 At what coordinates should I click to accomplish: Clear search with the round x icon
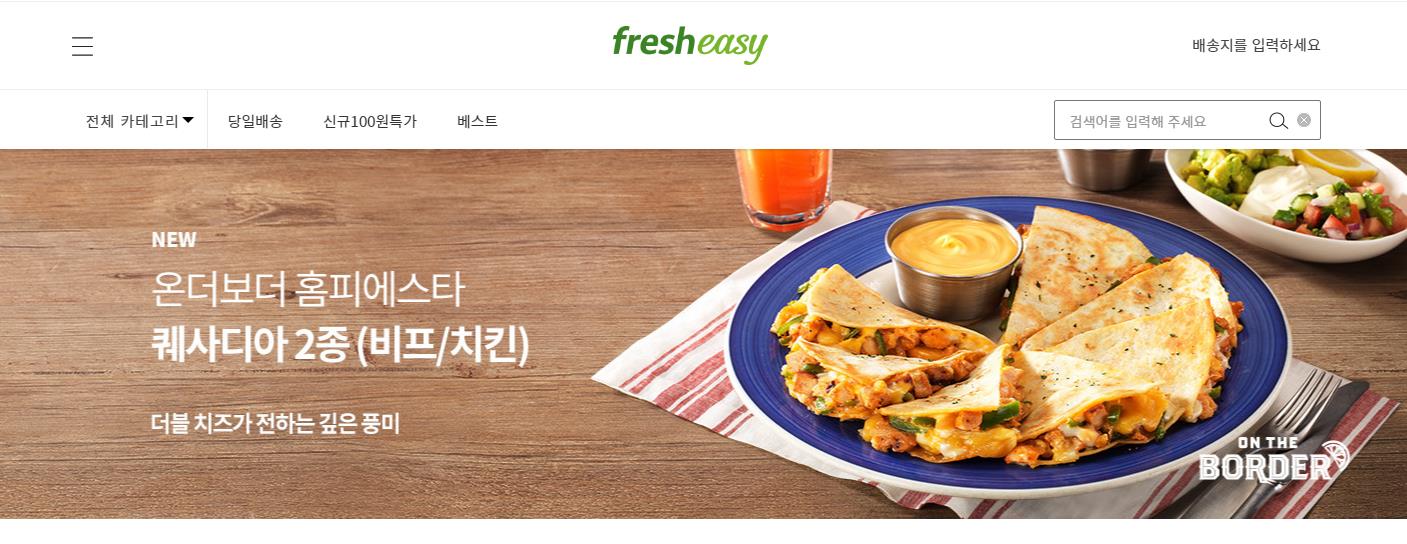pos(1304,120)
